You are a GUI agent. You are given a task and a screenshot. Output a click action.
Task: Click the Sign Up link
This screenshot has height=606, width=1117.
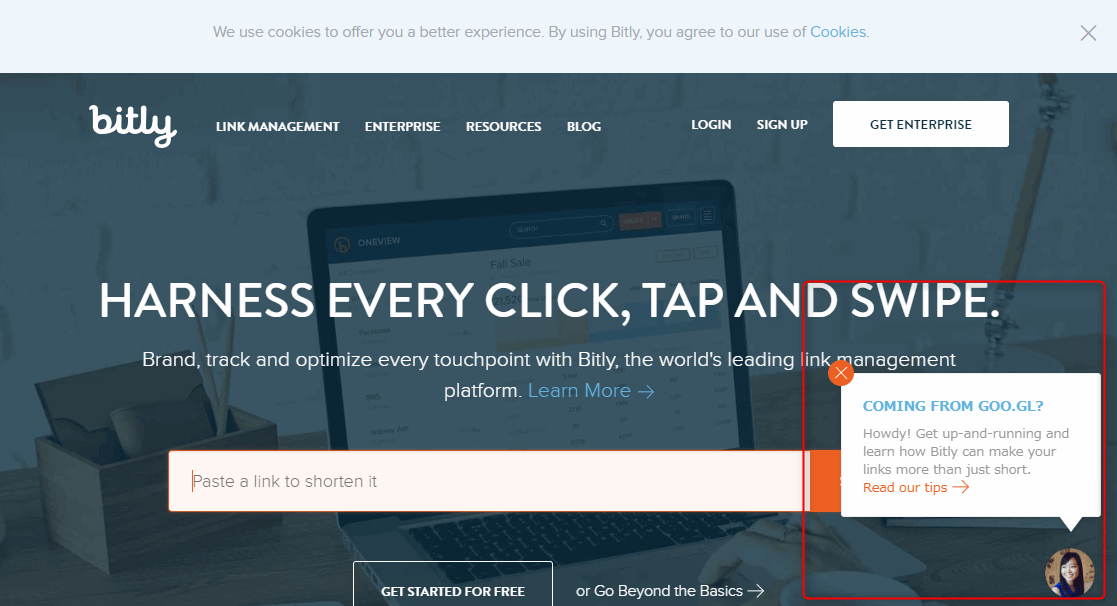[x=782, y=125]
